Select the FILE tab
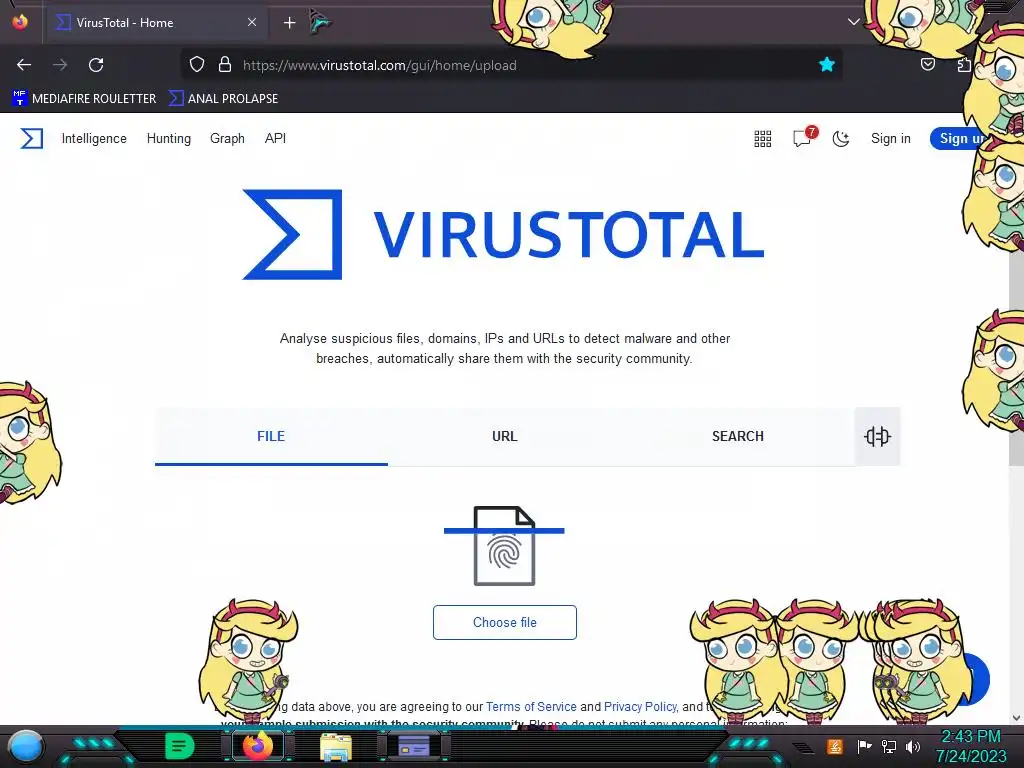Viewport: 1024px width, 768px height. click(271, 436)
